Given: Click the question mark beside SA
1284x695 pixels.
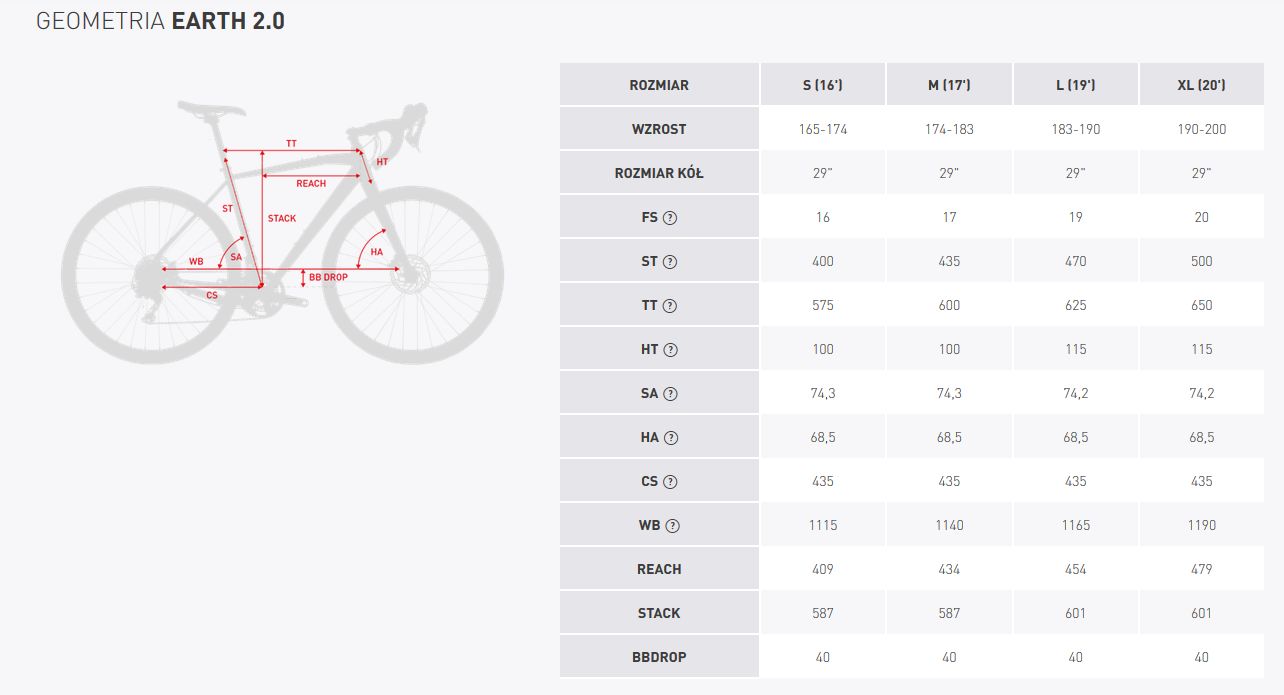Looking at the screenshot, I should pyautogui.click(x=670, y=394).
